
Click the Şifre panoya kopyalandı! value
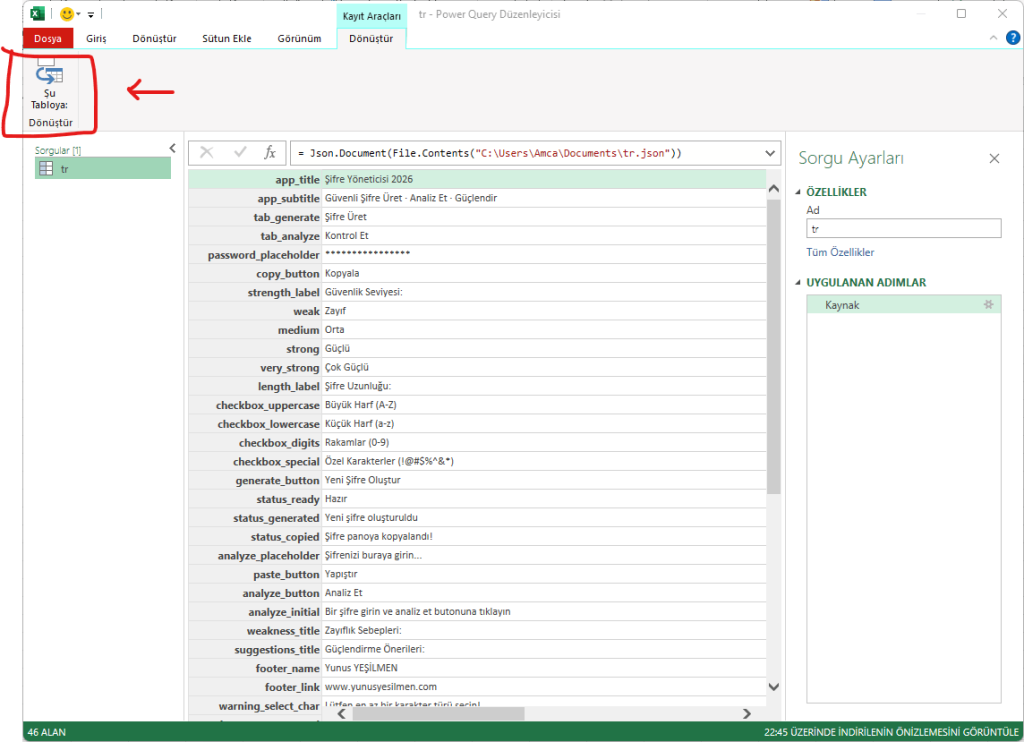(x=379, y=537)
